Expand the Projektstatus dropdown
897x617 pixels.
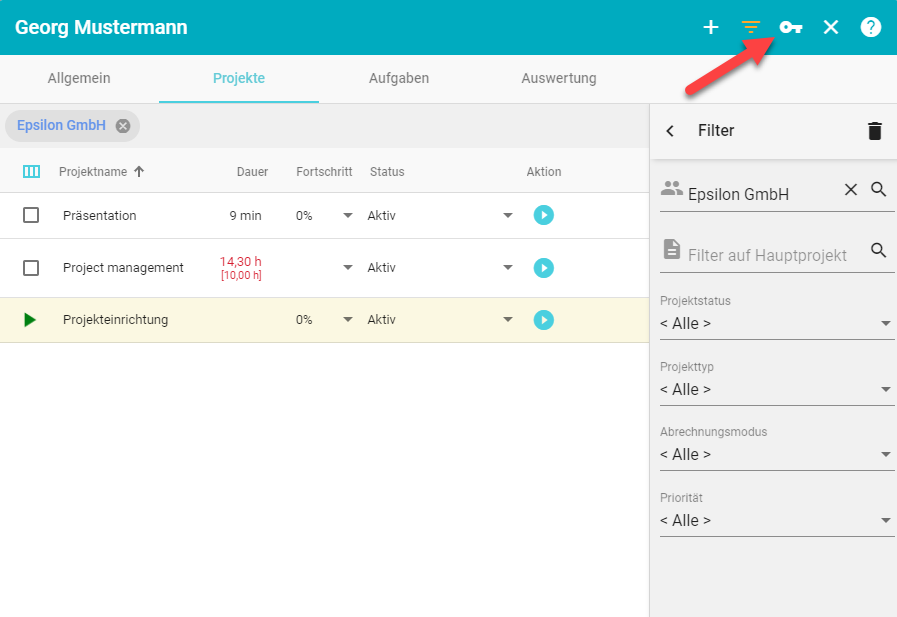pyautogui.click(x=777, y=323)
